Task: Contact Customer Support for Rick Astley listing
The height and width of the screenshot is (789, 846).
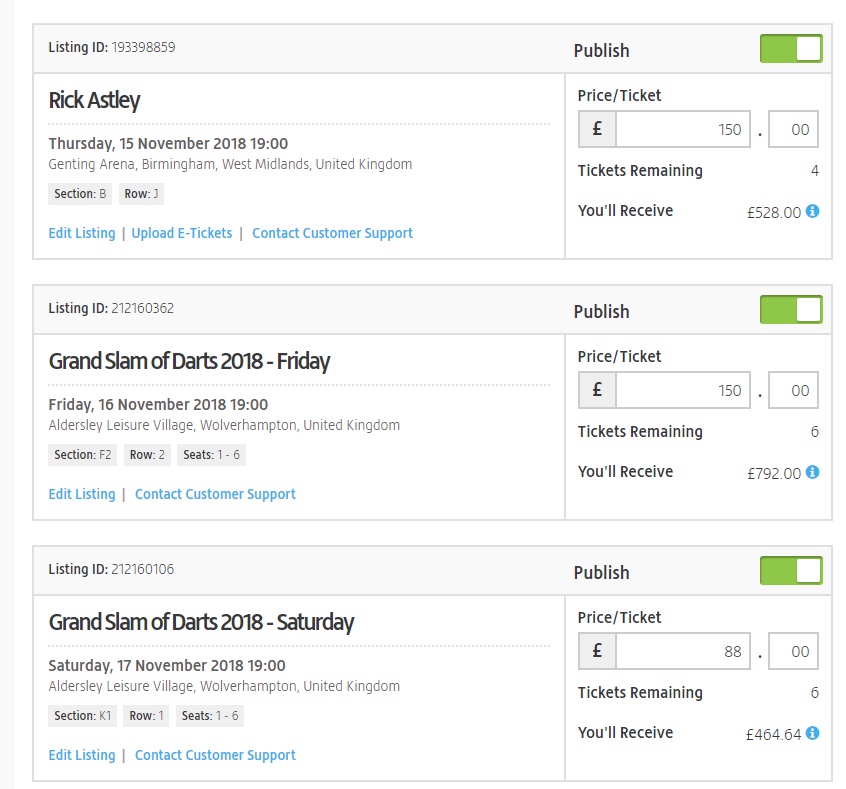Action: pos(332,233)
